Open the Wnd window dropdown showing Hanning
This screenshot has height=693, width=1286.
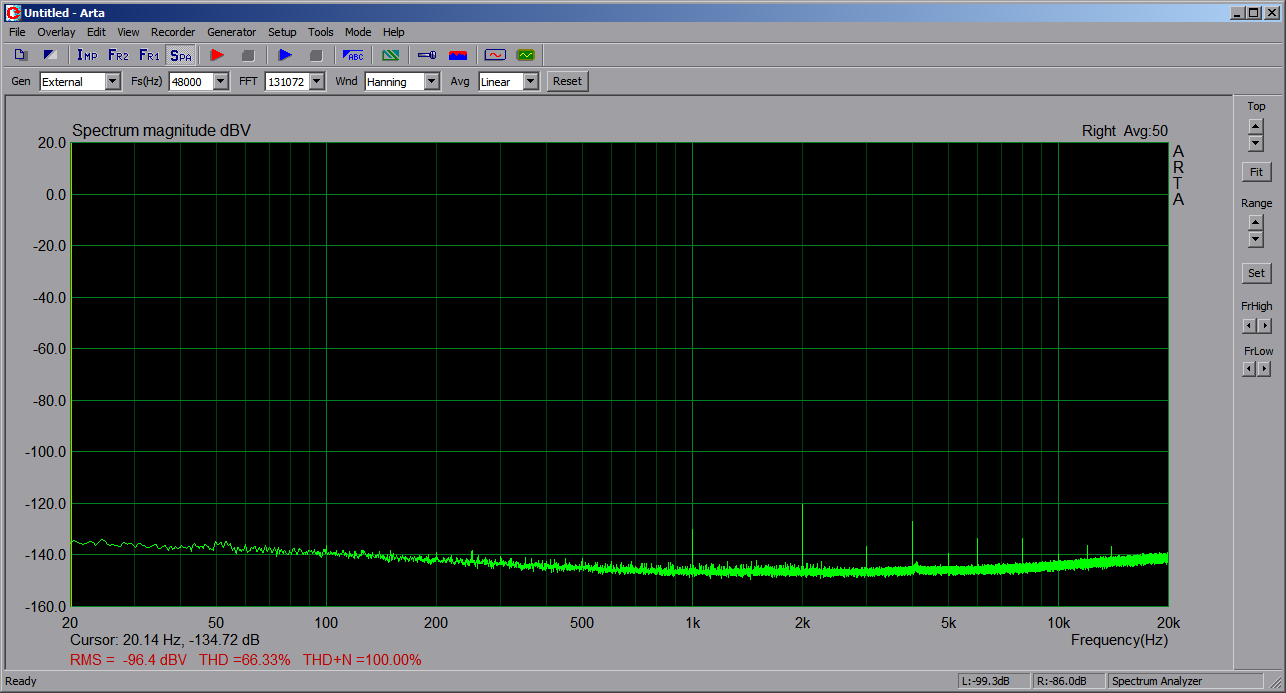pos(431,82)
